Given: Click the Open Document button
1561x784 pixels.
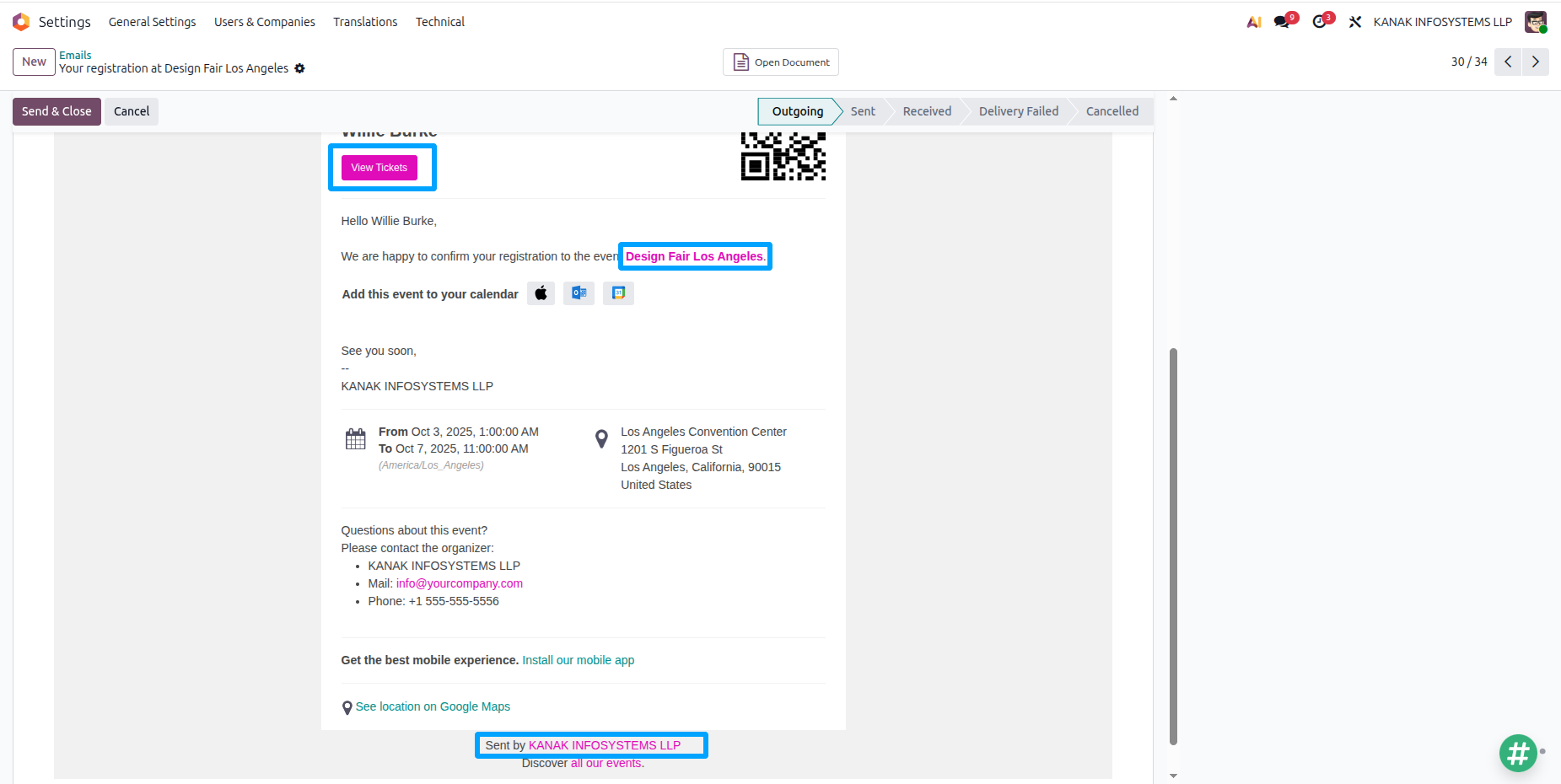Looking at the screenshot, I should coord(781,62).
